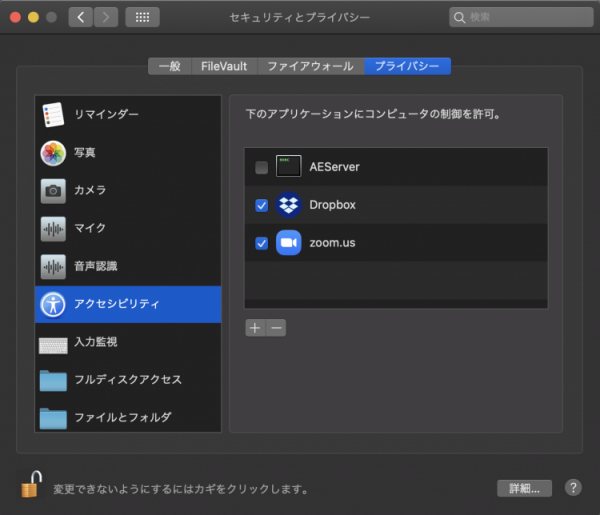Click the Accessibility (アクセシビリティ) figure icon
Image resolution: width=600 pixels, height=515 pixels.
(x=53, y=305)
